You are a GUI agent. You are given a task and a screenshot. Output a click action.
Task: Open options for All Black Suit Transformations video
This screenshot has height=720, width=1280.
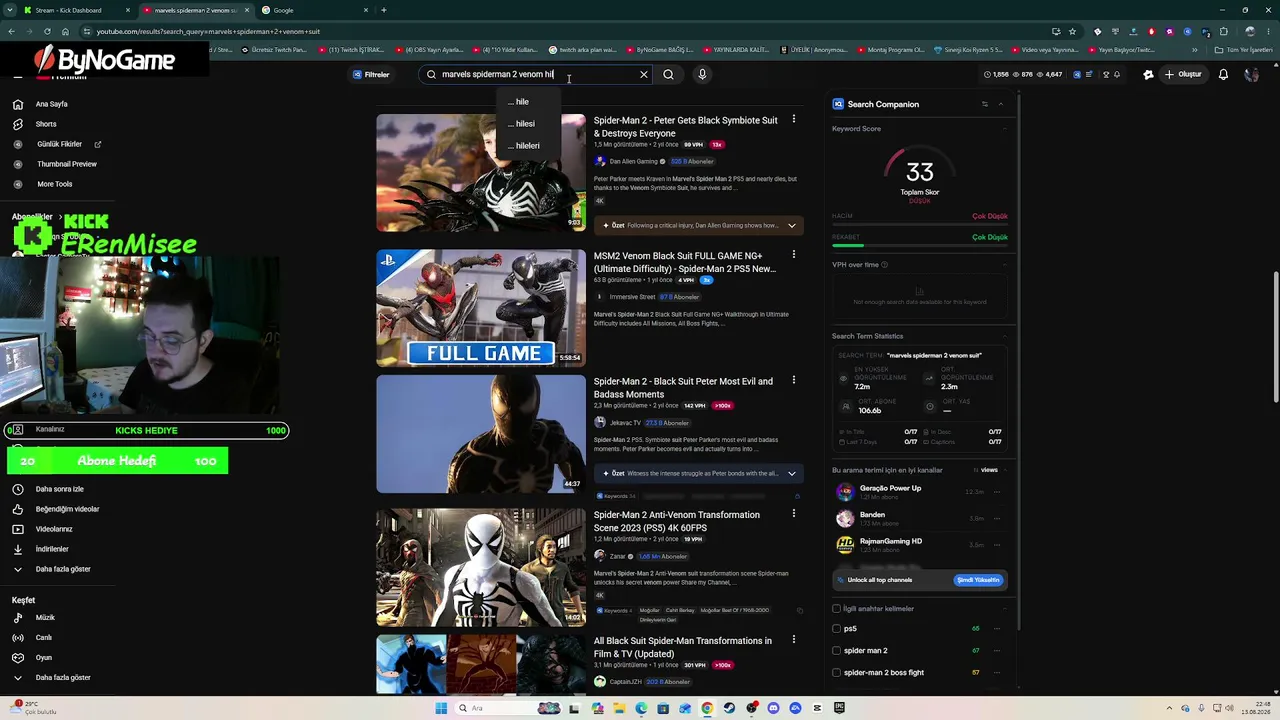click(x=794, y=640)
